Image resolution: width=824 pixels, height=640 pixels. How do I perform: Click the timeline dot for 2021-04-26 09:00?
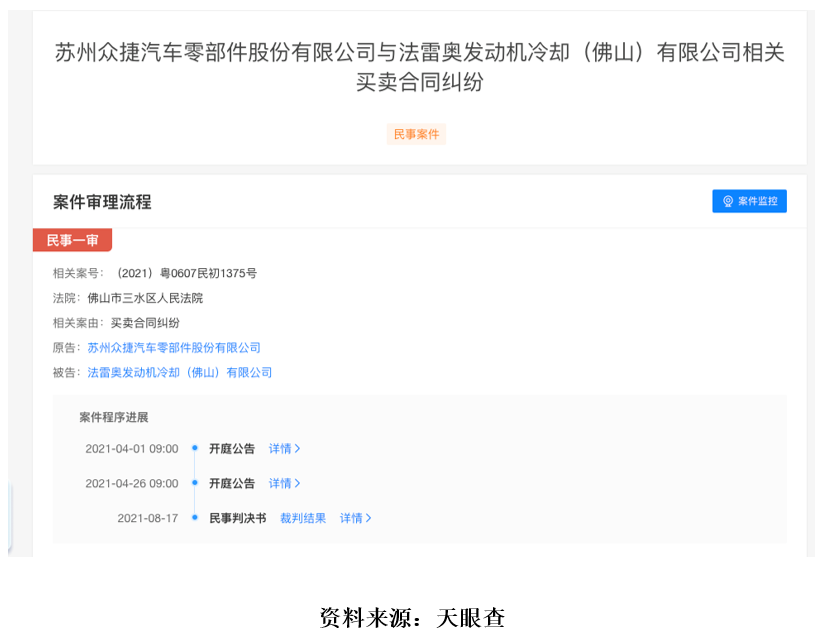(x=195, y=483)
